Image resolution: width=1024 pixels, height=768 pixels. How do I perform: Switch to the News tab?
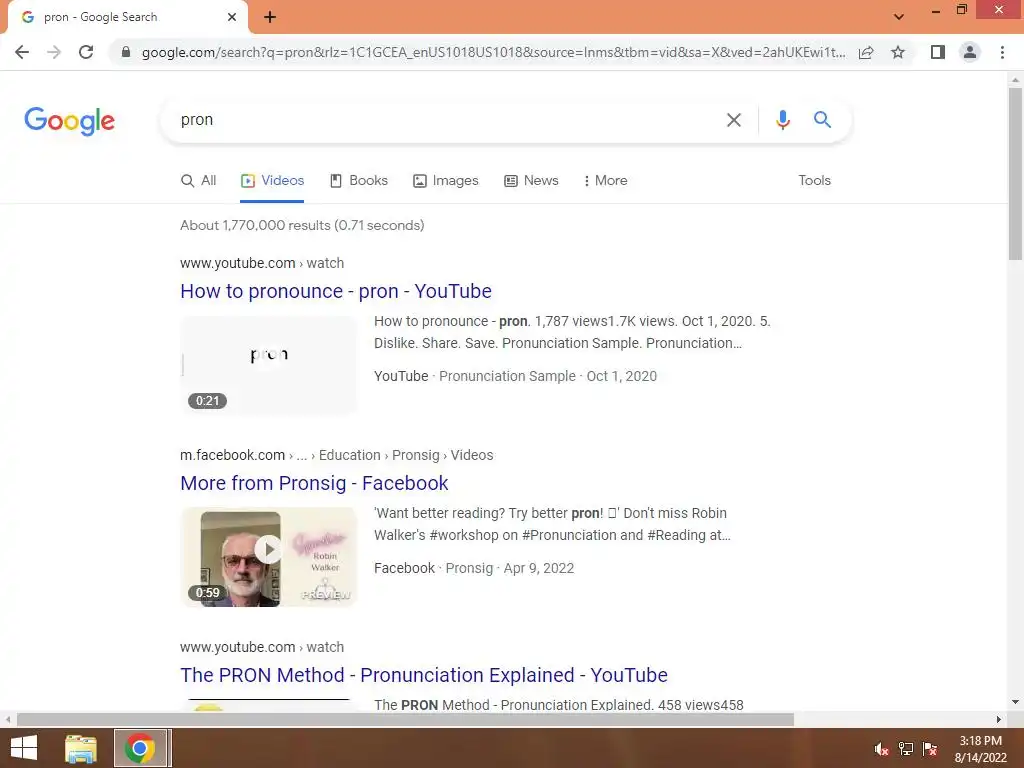(532, 181)
